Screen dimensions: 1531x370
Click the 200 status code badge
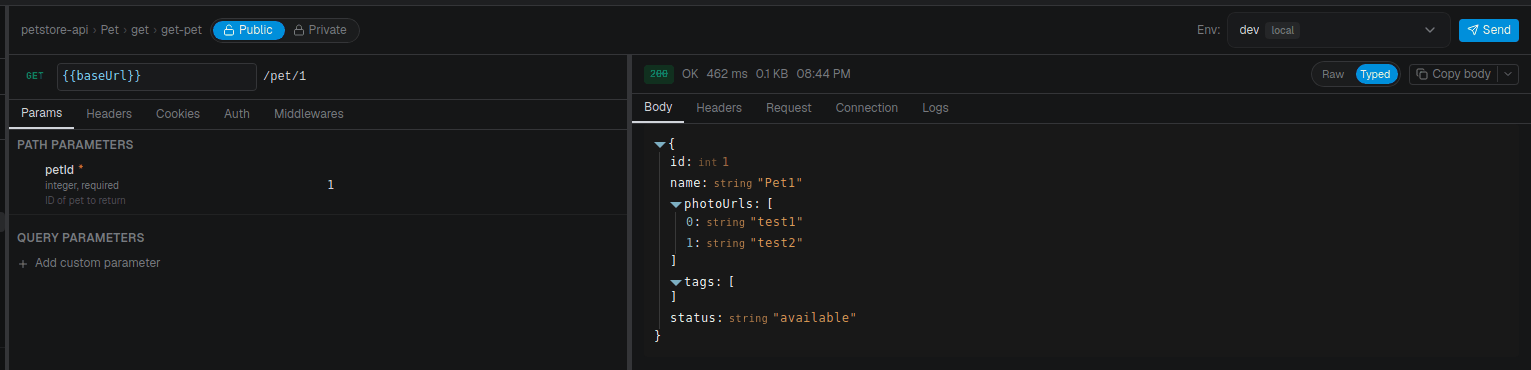pyautogui.click(x=658, y=74)
